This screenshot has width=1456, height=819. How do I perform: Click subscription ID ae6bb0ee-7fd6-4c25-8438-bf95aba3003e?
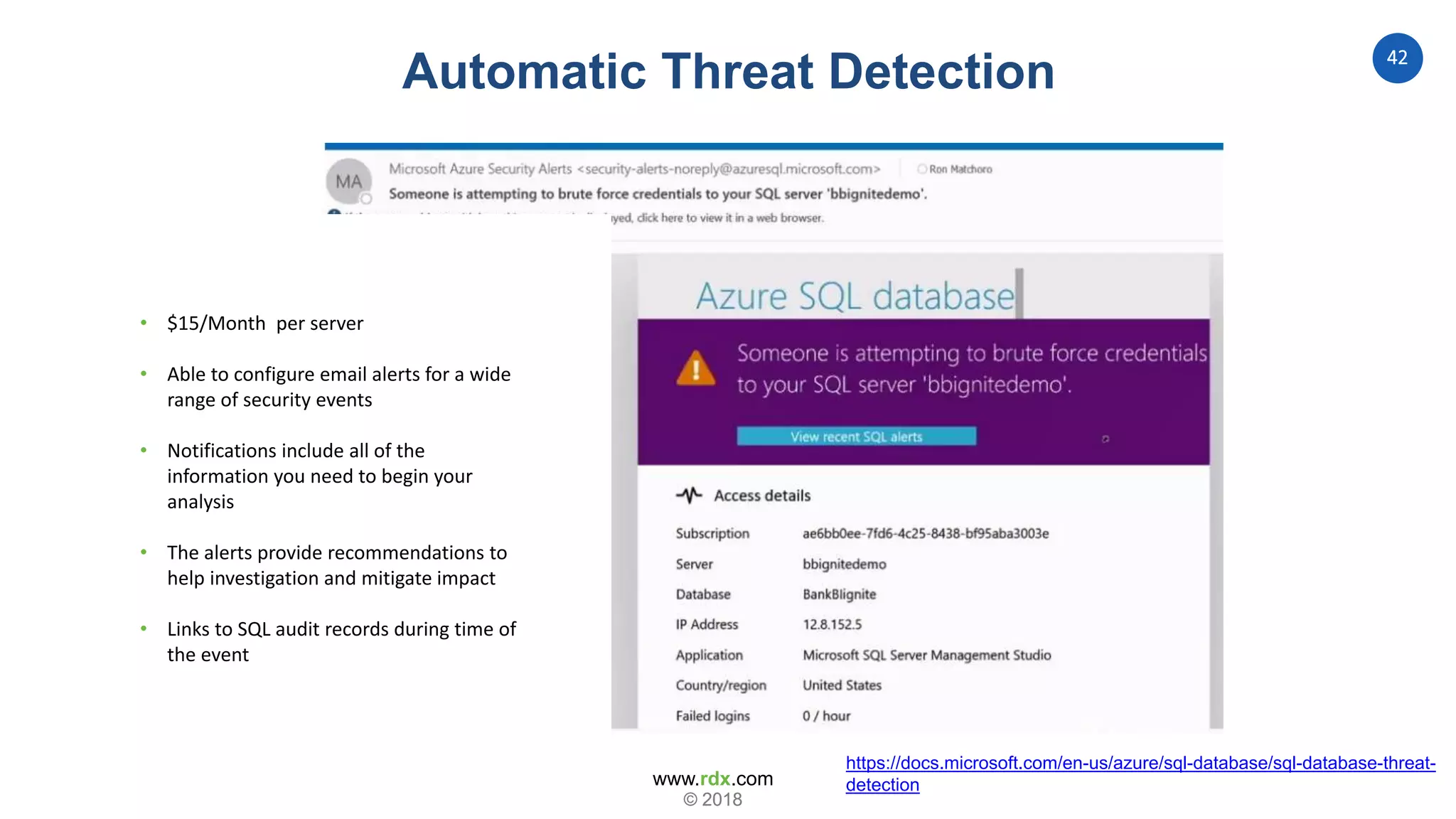pyautogui.click(x=926, y=533)
